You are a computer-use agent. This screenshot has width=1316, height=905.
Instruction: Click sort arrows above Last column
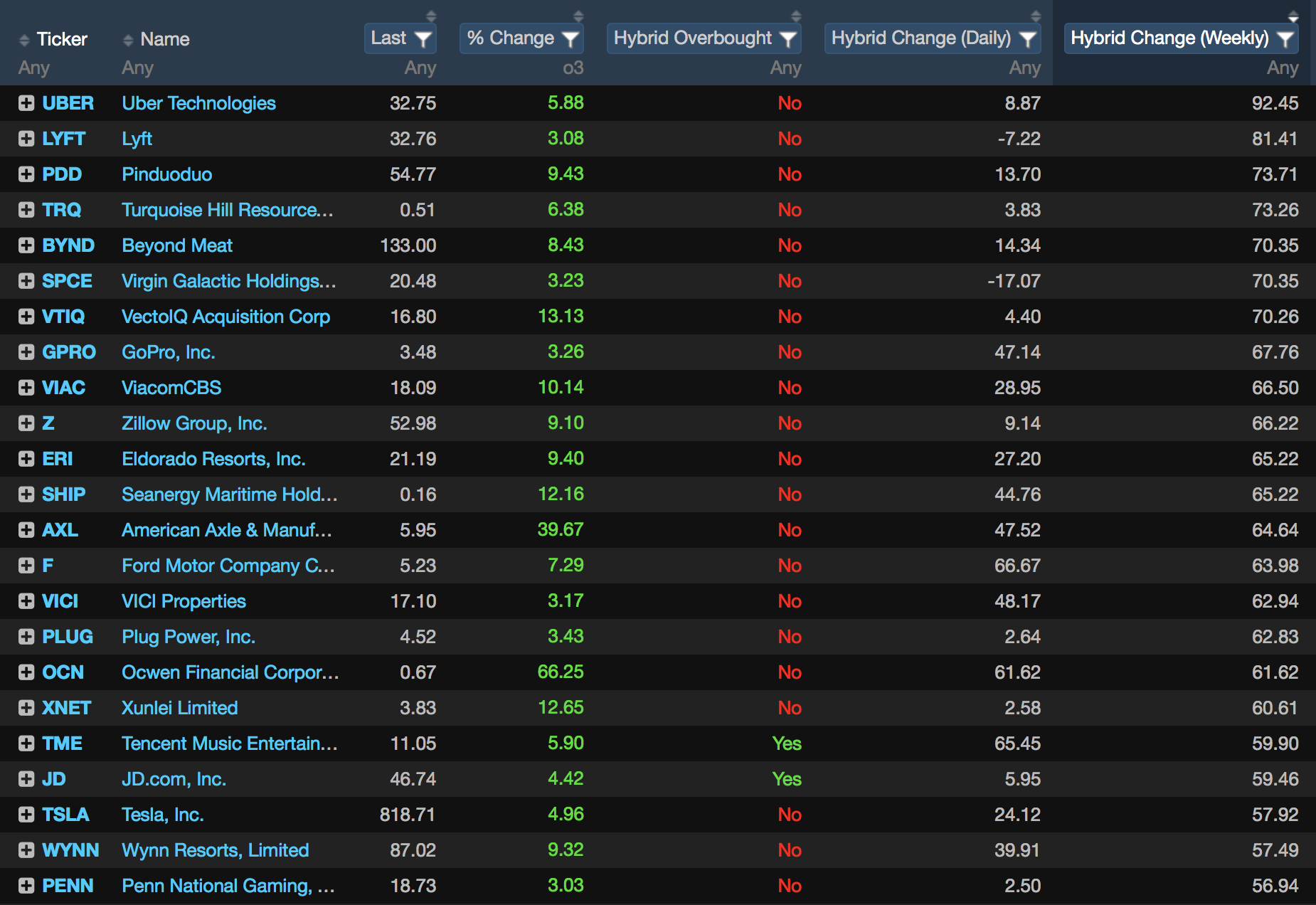[x=431, y=16]
